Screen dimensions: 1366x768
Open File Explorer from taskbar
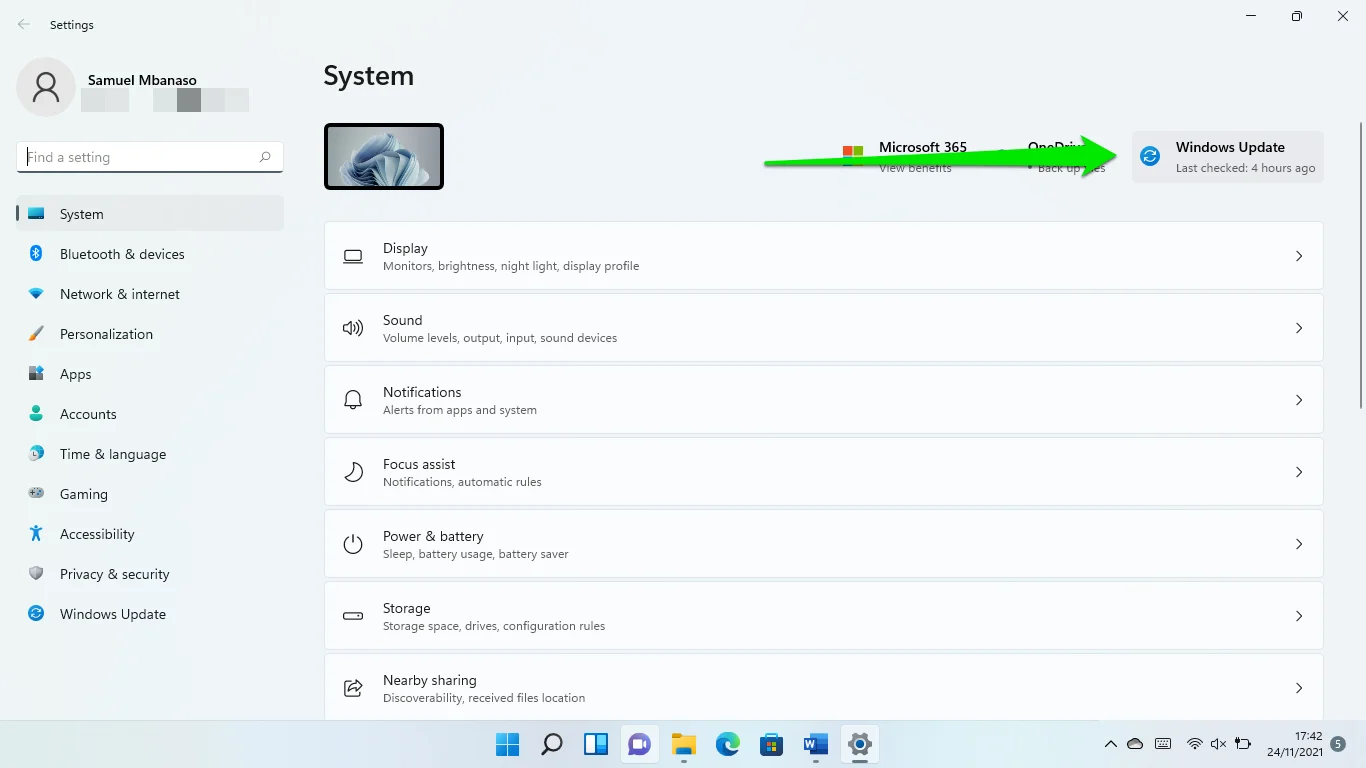click(684, 744)
